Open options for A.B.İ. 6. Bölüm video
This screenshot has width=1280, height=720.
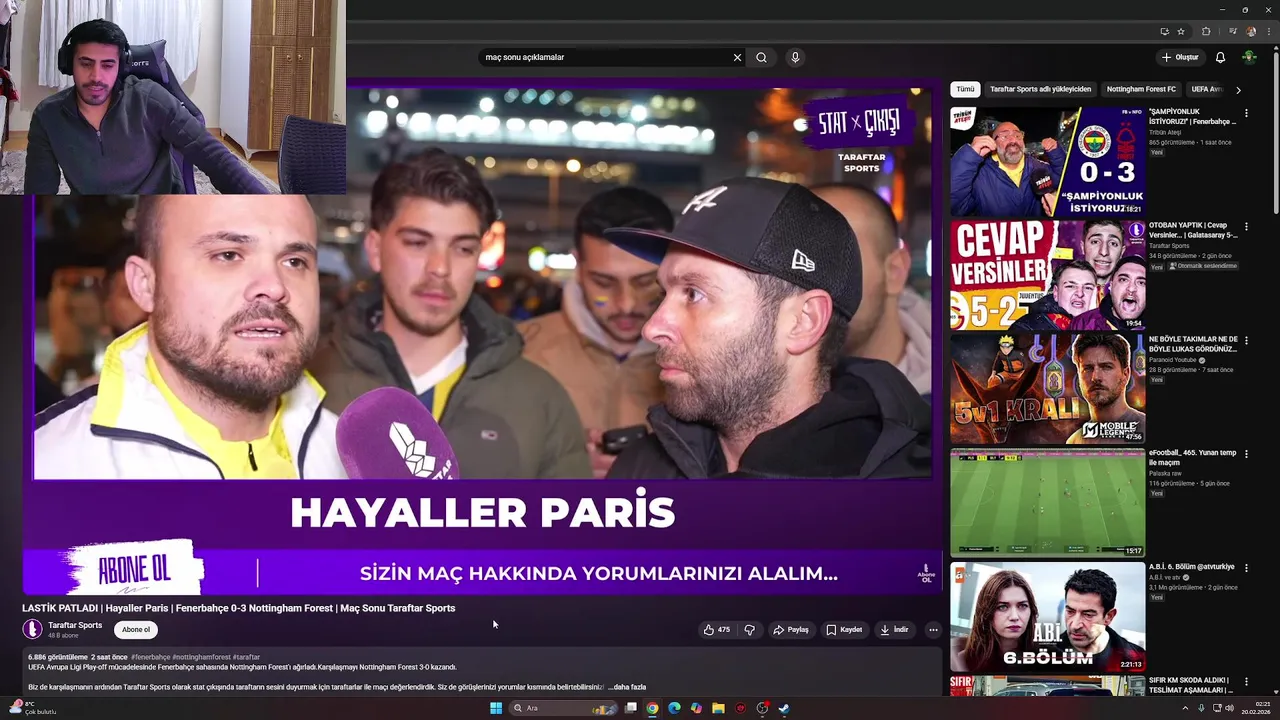[1246, 568]
